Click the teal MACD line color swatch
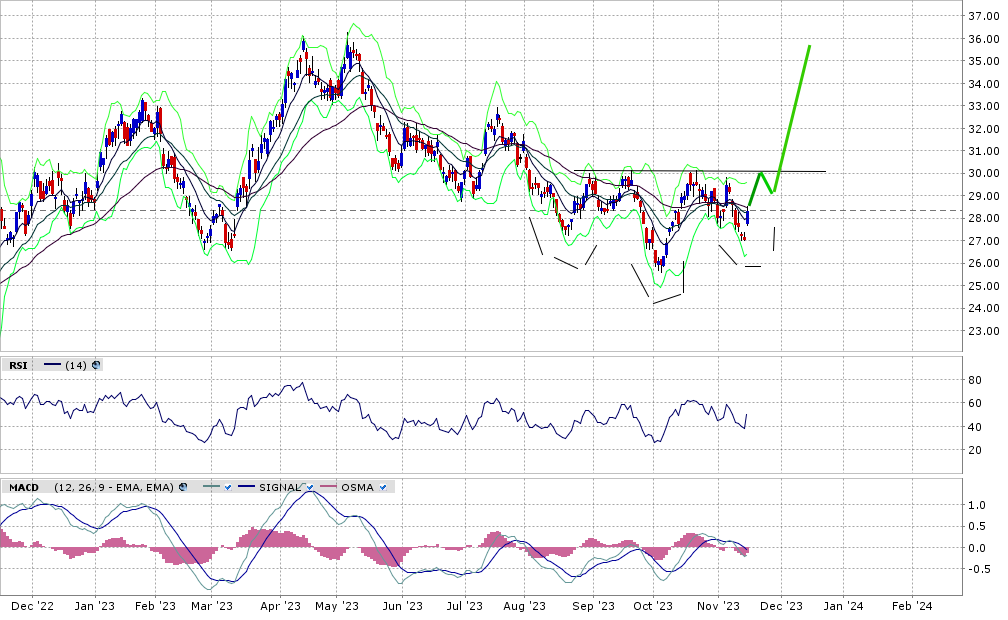The width and height of the screenshot is (1008, 620). pyautogui.click(x=209, y=487)
